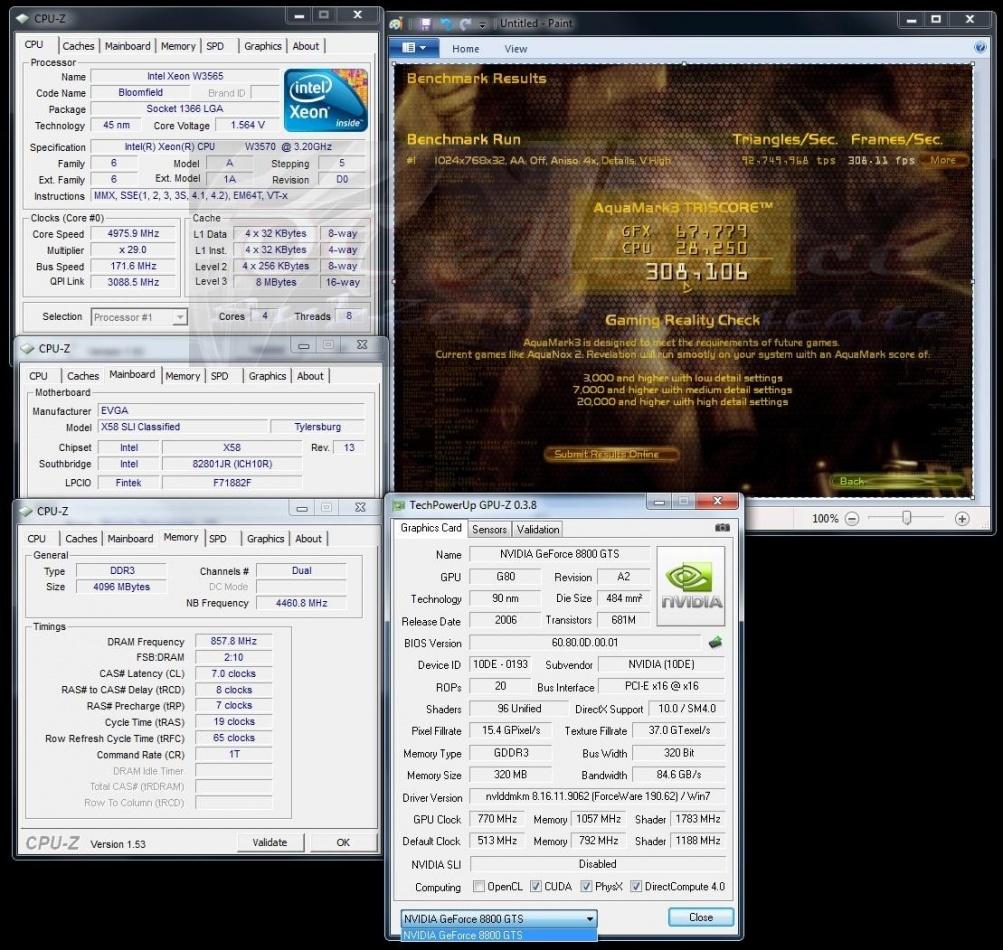This screenshot has width=1003, height=950.
Task: Toggle the CUDA checkbox in GPU-Z
Action: [535, 886]
